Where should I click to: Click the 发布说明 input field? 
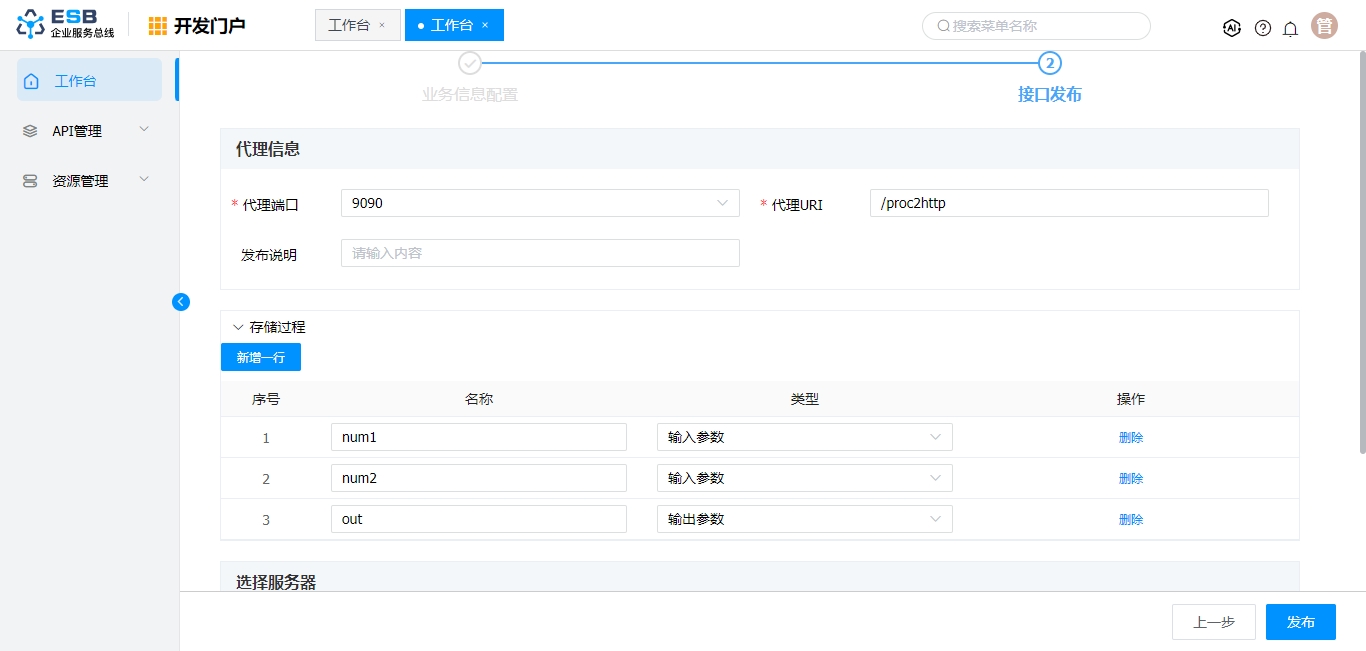540,253
